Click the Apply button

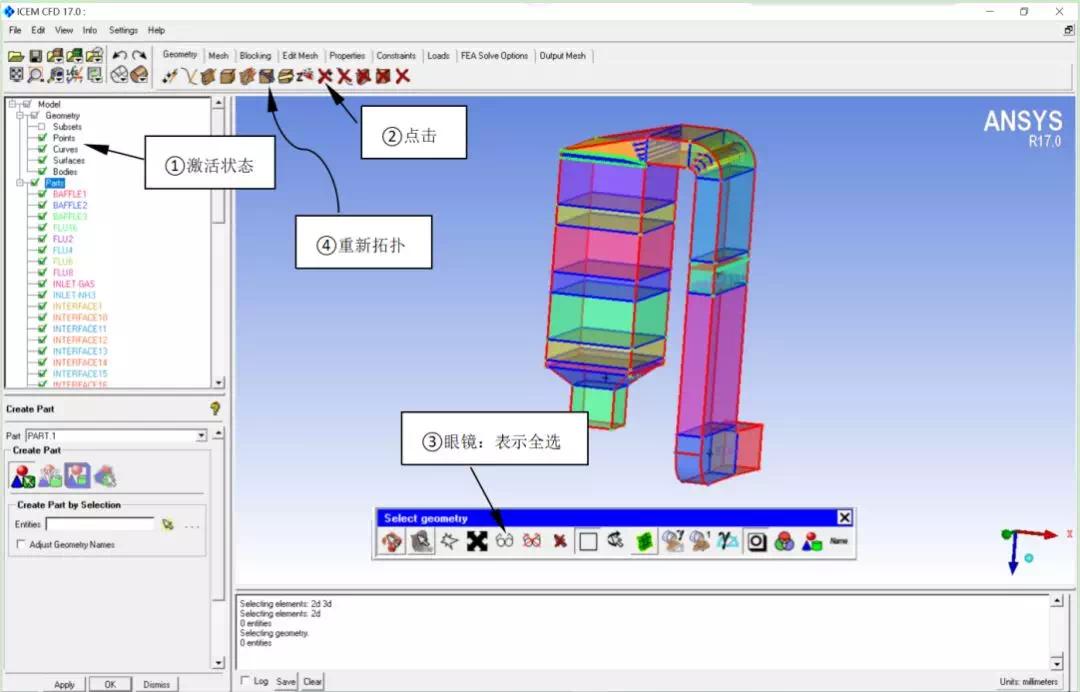[65, 684]
